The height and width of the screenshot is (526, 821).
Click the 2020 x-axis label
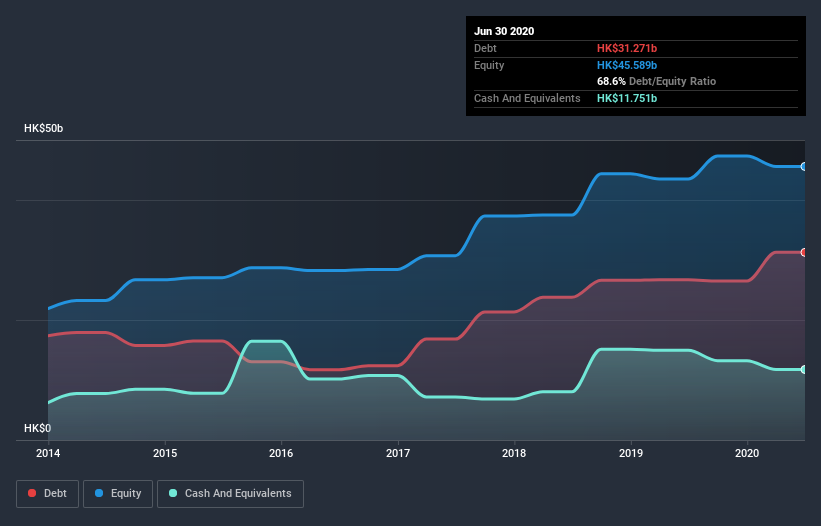pyautogui.click(x=747, y=453)
